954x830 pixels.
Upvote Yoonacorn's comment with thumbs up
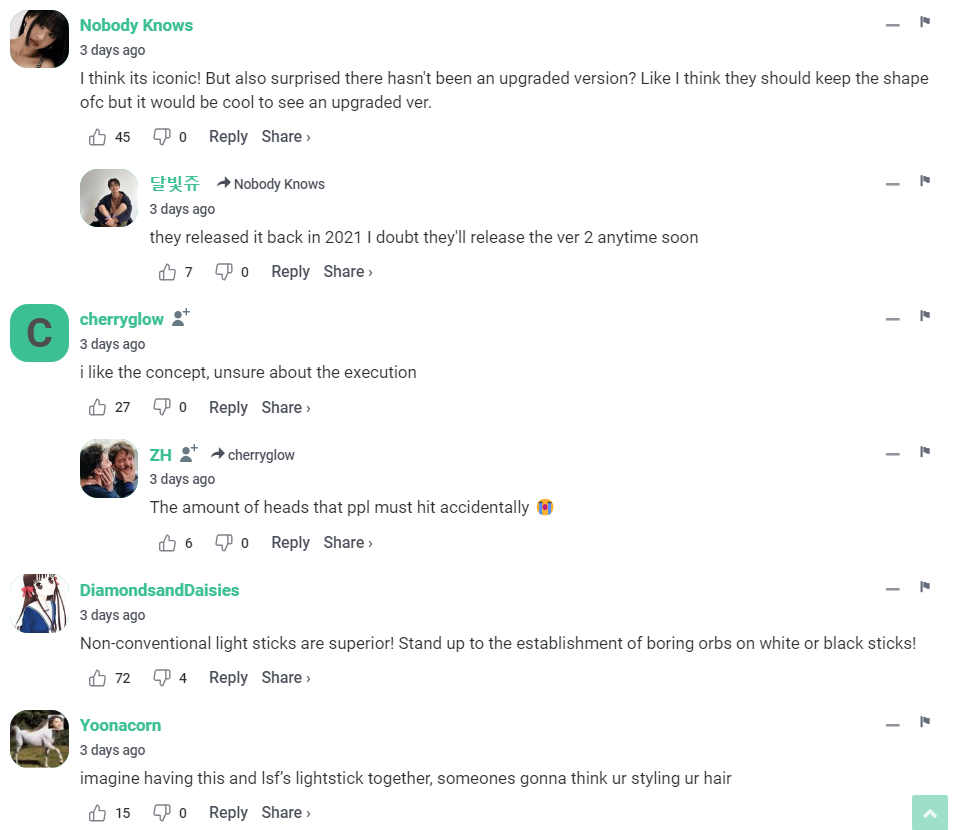pos(98,813)
